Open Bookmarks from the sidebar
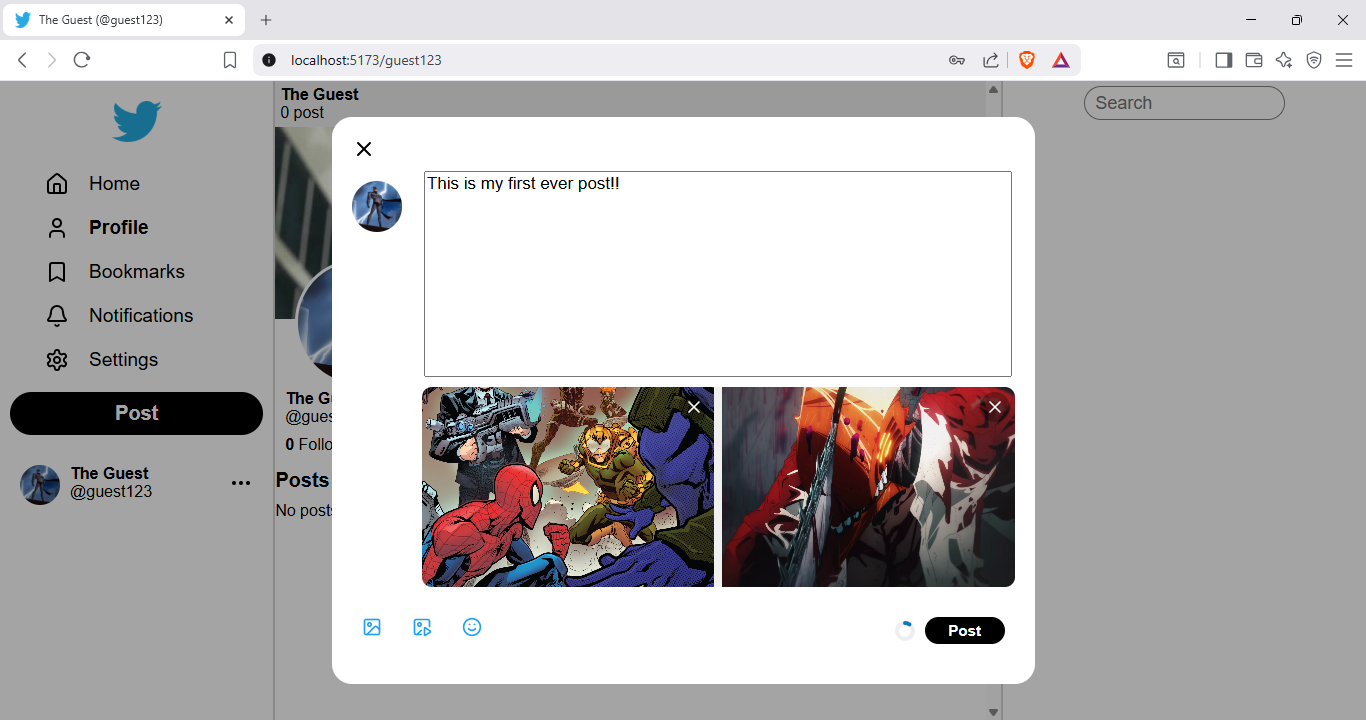Viewport: 1366px width, 720px height. (136, 272)
